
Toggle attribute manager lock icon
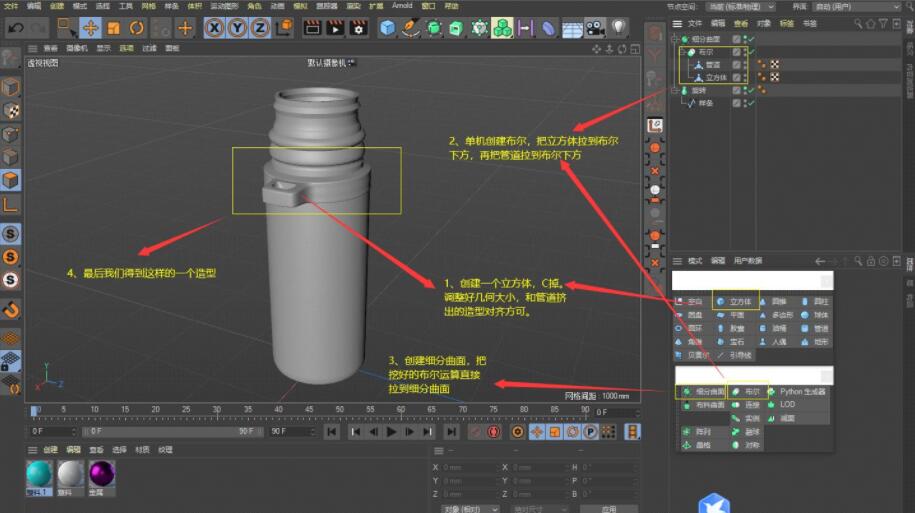(x=871, y=261)
